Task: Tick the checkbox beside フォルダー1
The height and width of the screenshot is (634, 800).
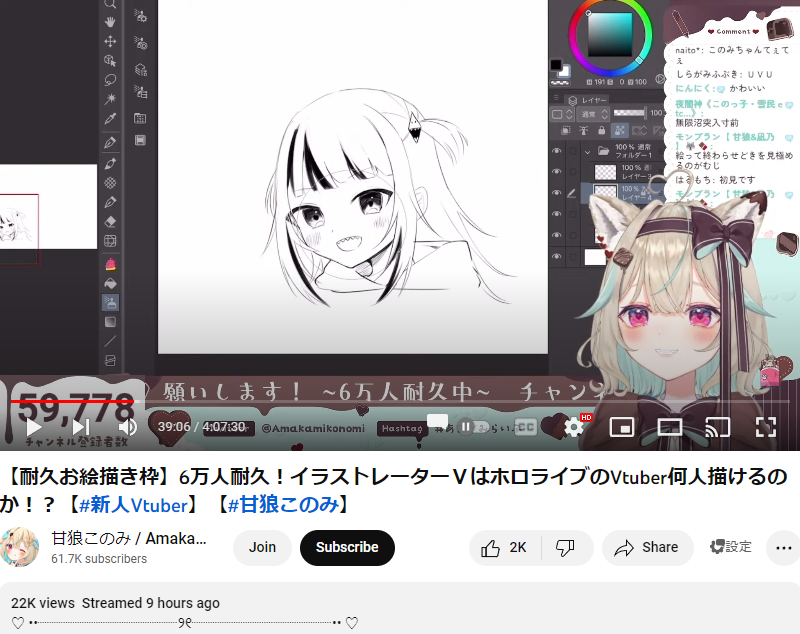Action: tap(573, 151)
